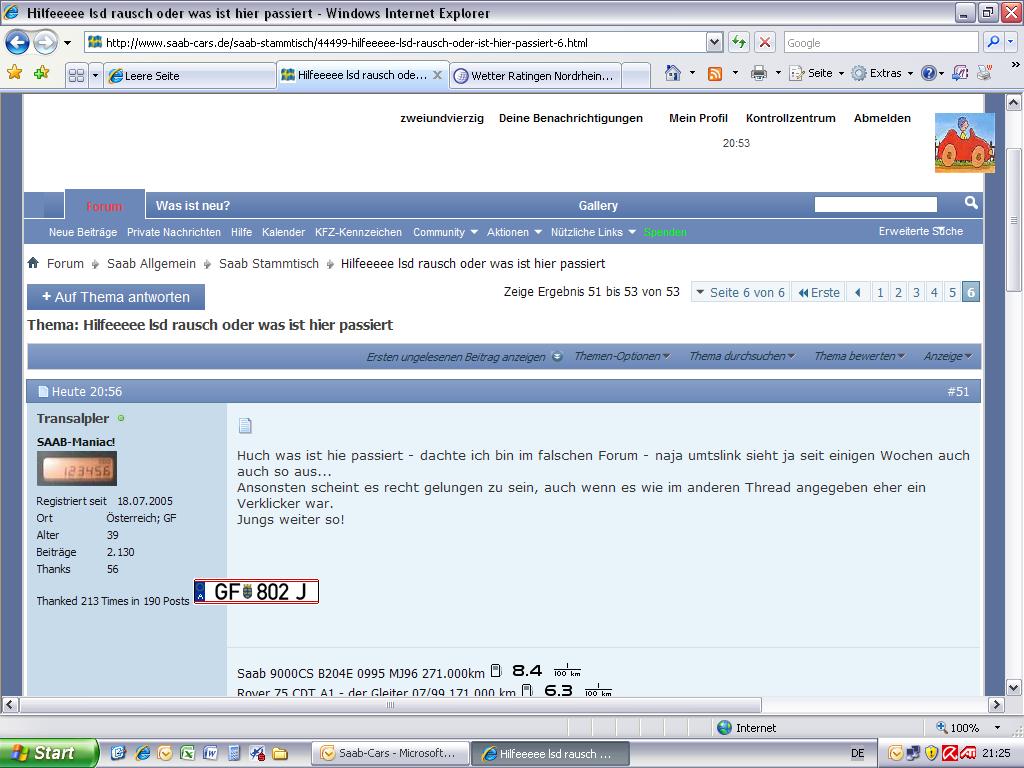Click the Start button on the taskbar
Image resolution: width=1024 pixels, height=768 pixels.
pyautogui.click(x=49, y=753)
